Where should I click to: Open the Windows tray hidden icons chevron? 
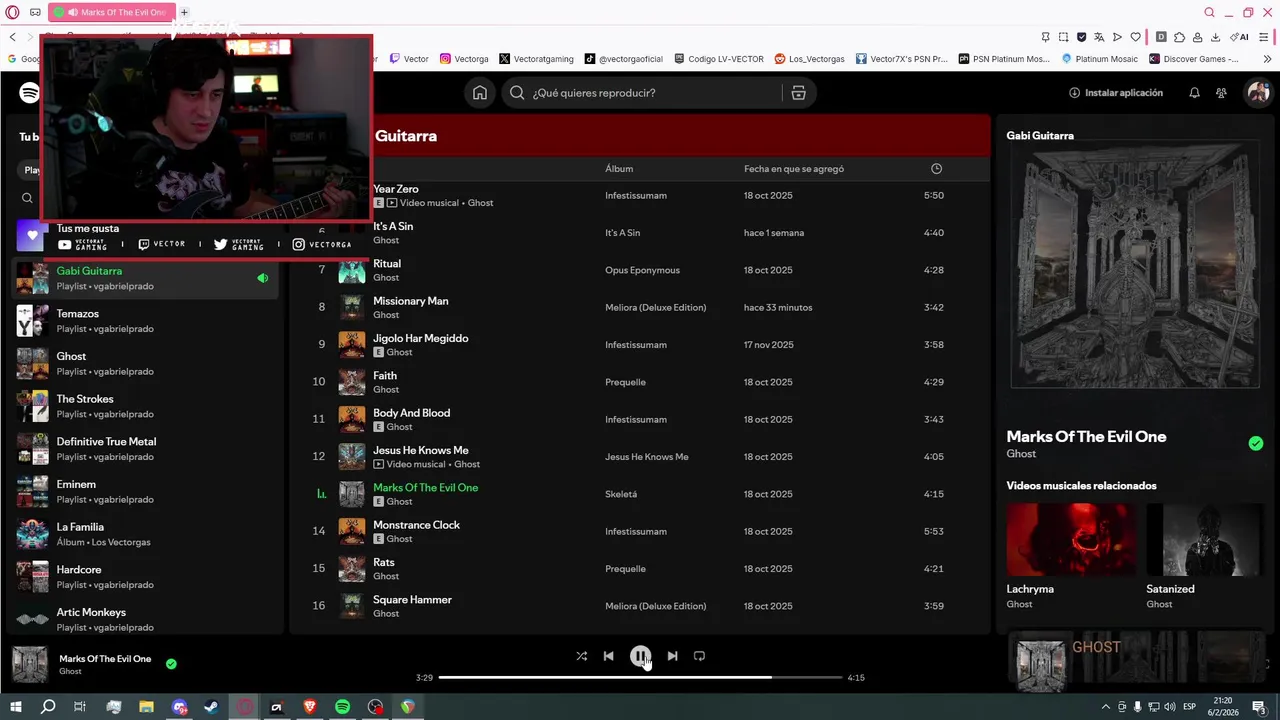click(x=1105, y=707)
